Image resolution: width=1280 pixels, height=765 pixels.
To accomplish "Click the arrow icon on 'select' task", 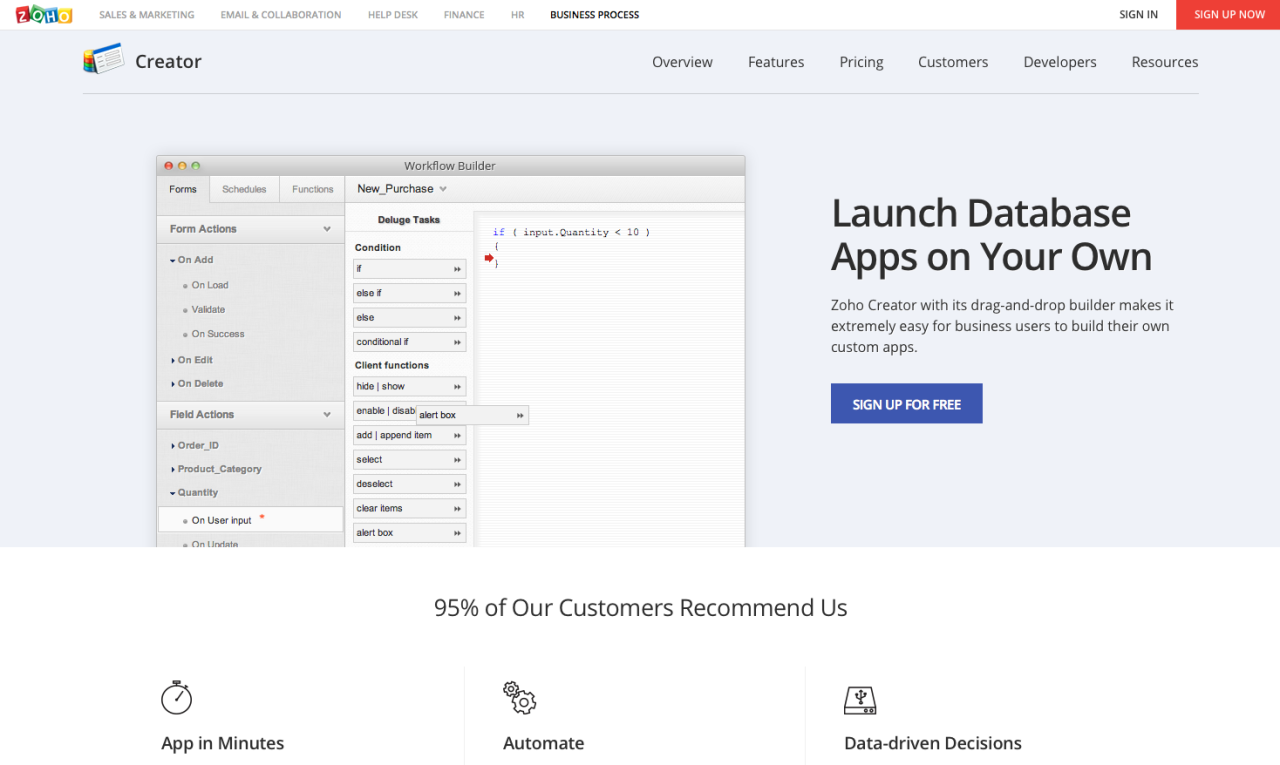I will click(x=457, y=460).
